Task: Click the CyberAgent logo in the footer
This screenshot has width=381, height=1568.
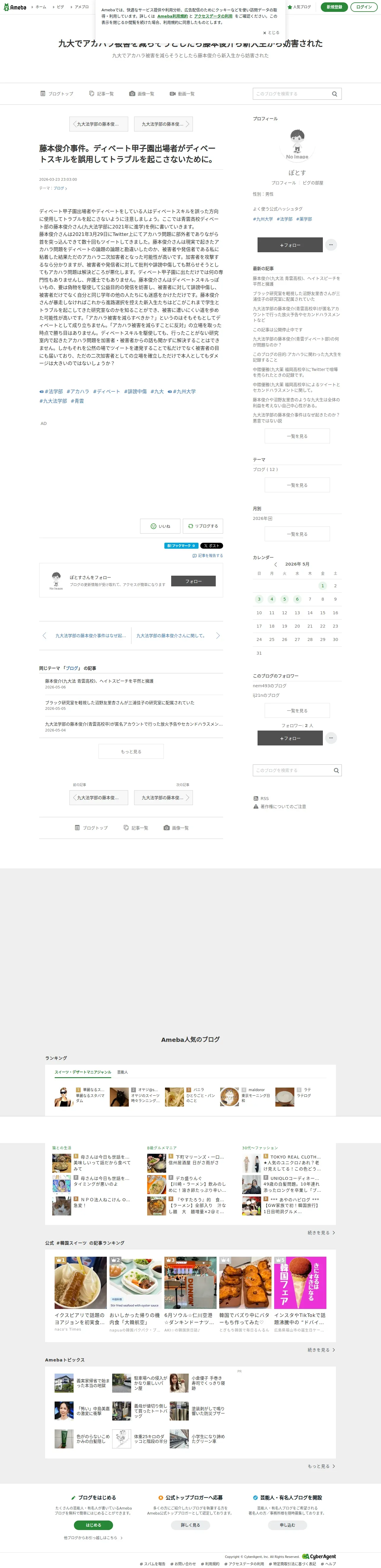Action: 319,1556
